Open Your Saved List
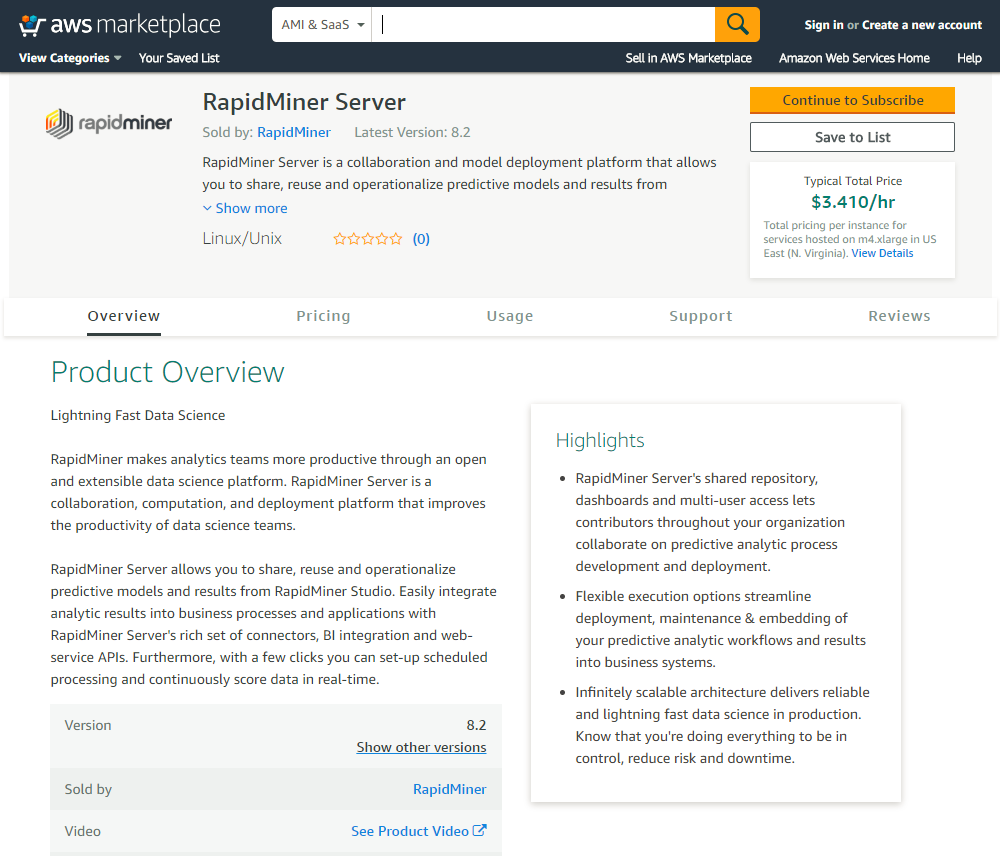This screenshot has width=1000, height=856. pos(179,58)
